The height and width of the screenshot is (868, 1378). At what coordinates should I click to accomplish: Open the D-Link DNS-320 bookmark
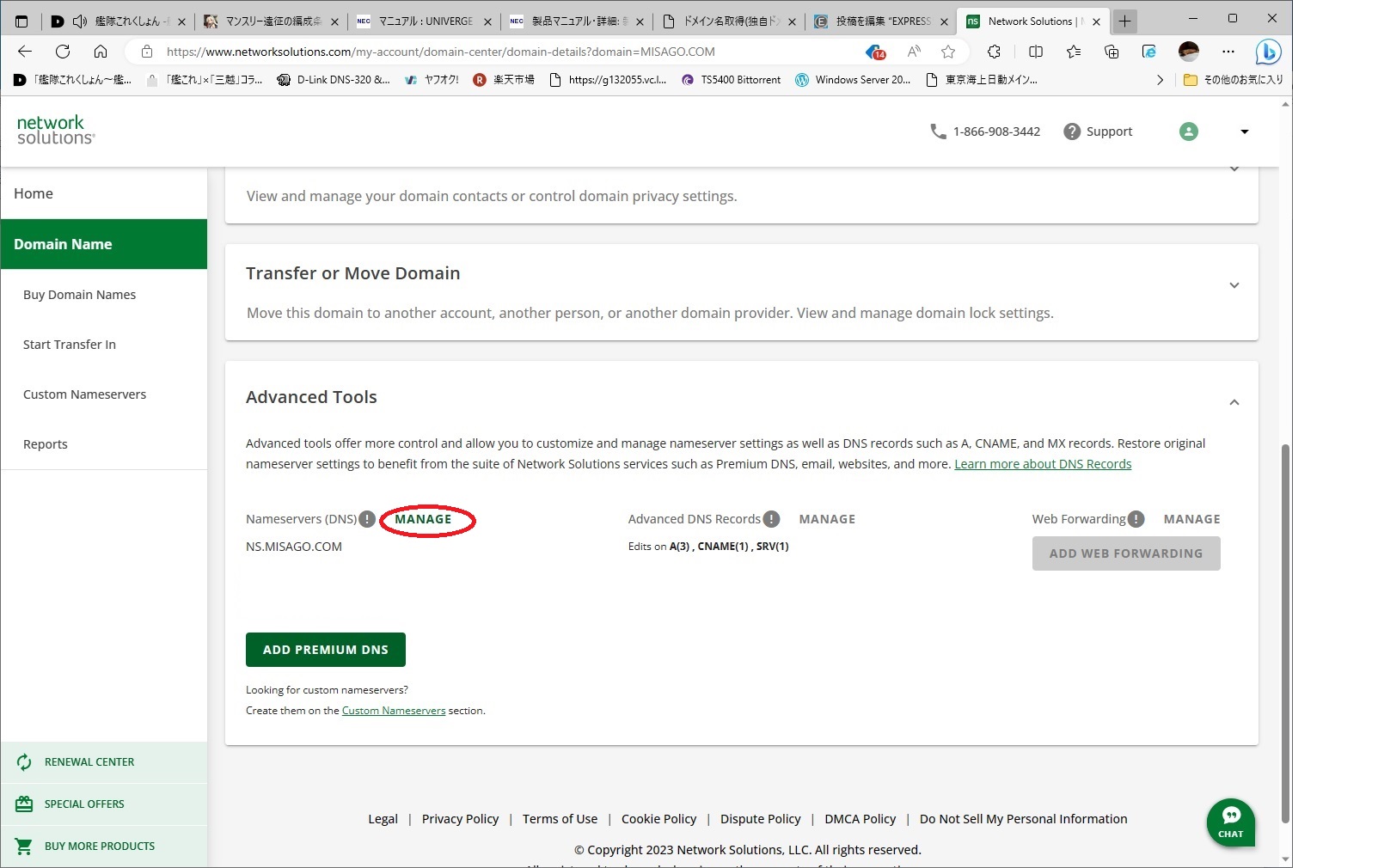[x=334, y=80]
